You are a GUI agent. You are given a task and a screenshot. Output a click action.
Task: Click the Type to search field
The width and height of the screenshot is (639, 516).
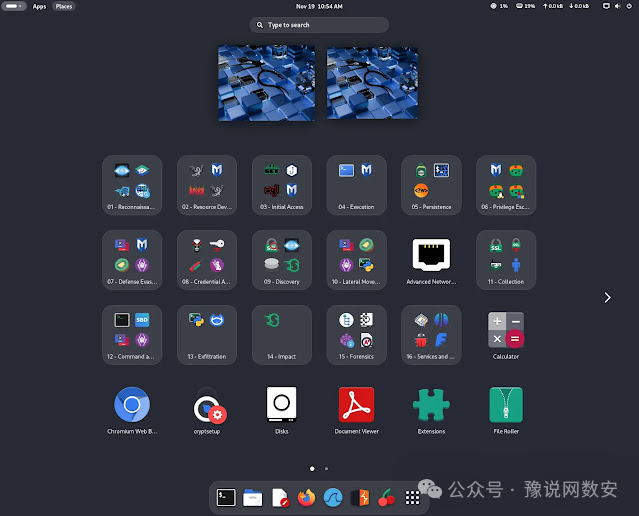tap(319, 25)
